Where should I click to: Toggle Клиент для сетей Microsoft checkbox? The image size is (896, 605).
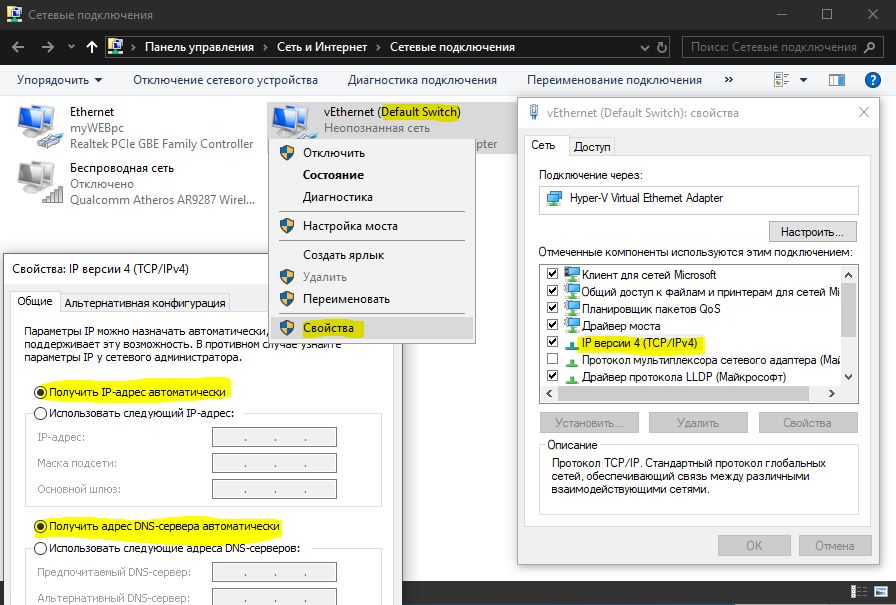tap(552, 274)
